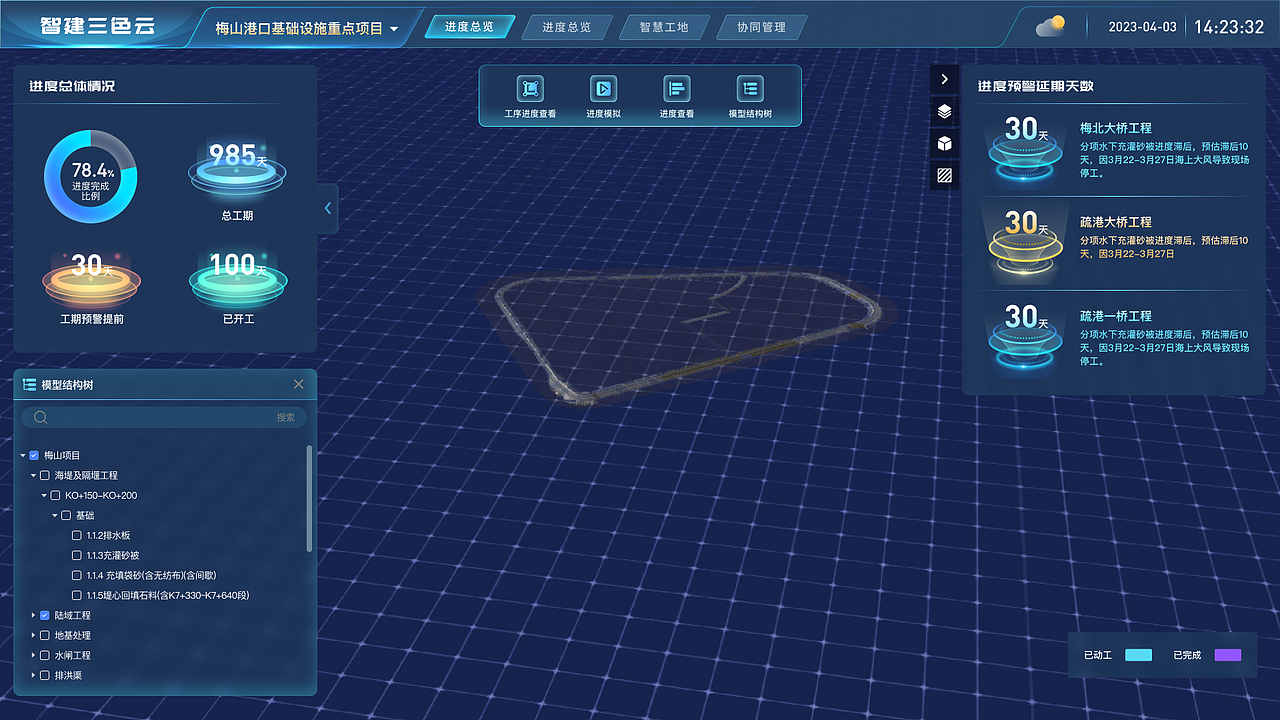Check the 基础 checkbox
1280x720 pixels.
(66, 515)
